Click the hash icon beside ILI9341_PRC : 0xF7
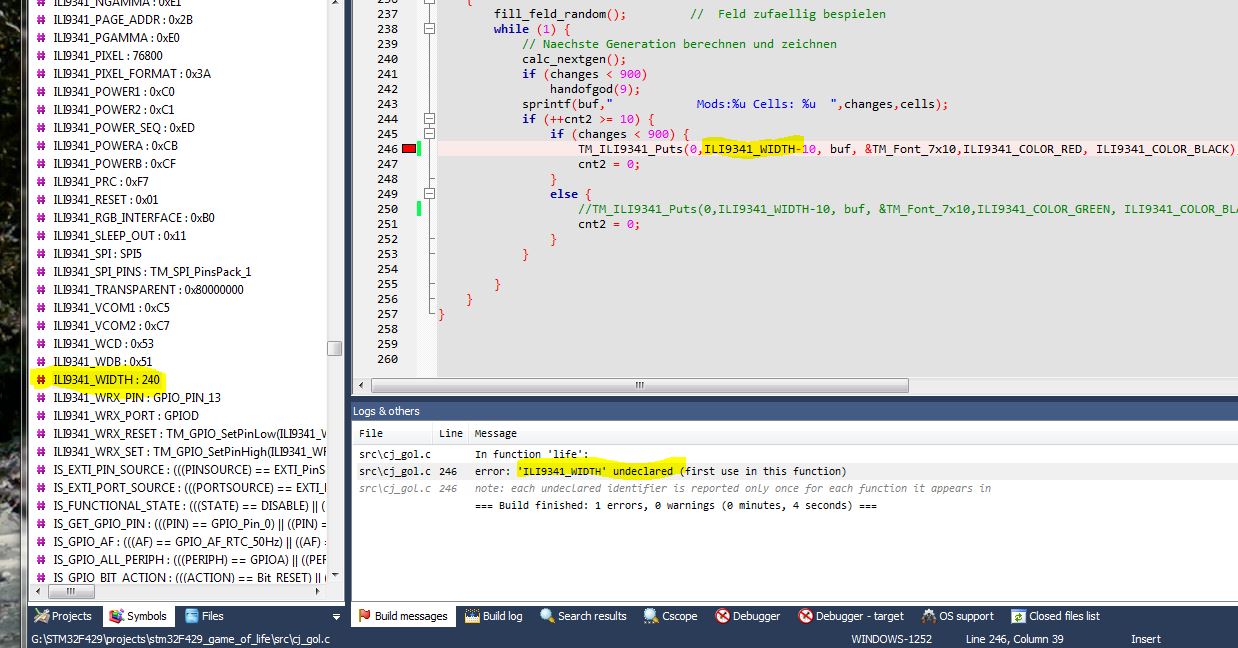This screenshot has width=1238, height=648. (41, 182)
